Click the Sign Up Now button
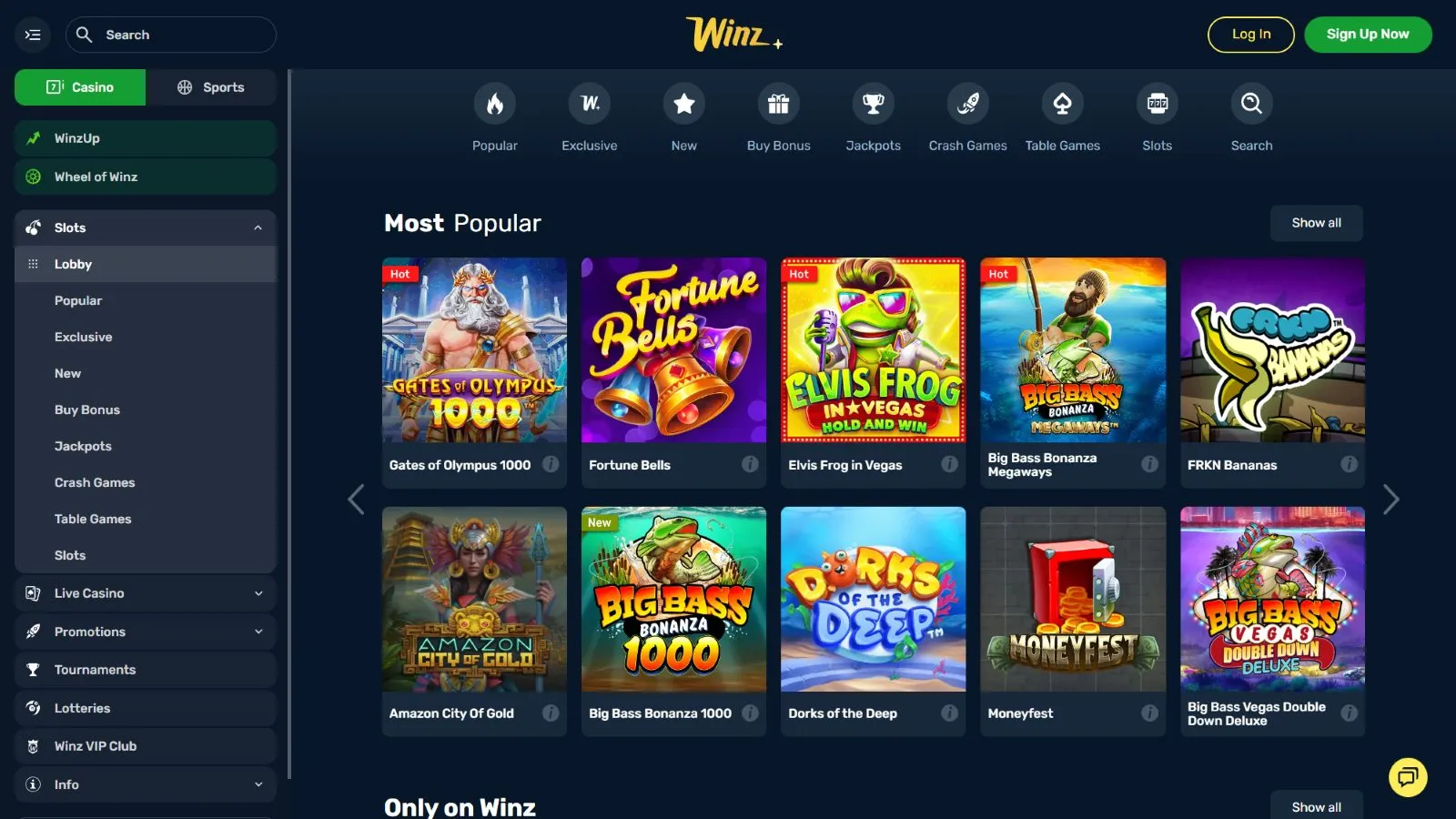Viewport: 1456px width, 819px height. pyautogui.click(x=1368, y=35)
